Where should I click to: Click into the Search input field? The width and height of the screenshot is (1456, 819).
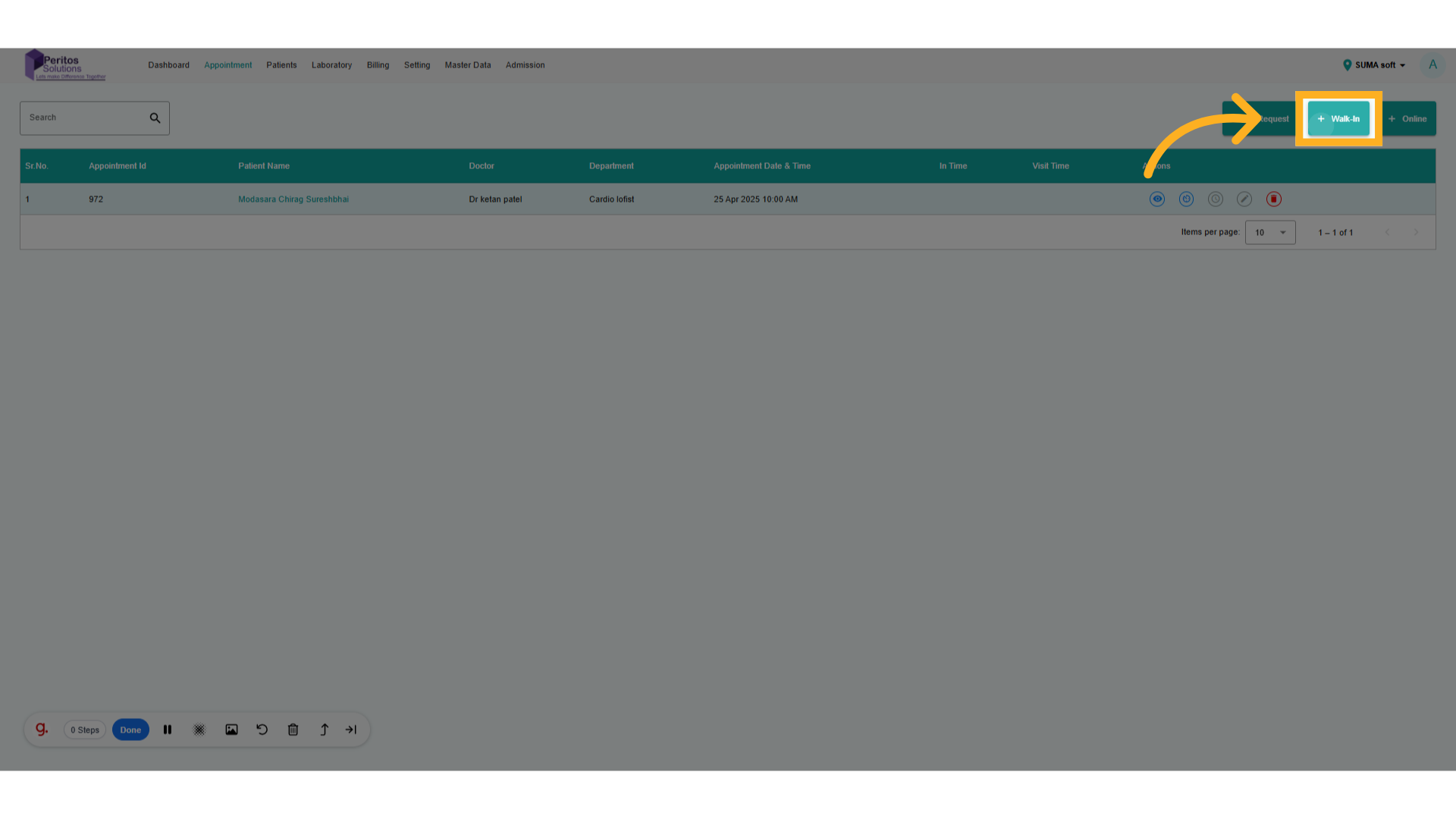[83, 118]
